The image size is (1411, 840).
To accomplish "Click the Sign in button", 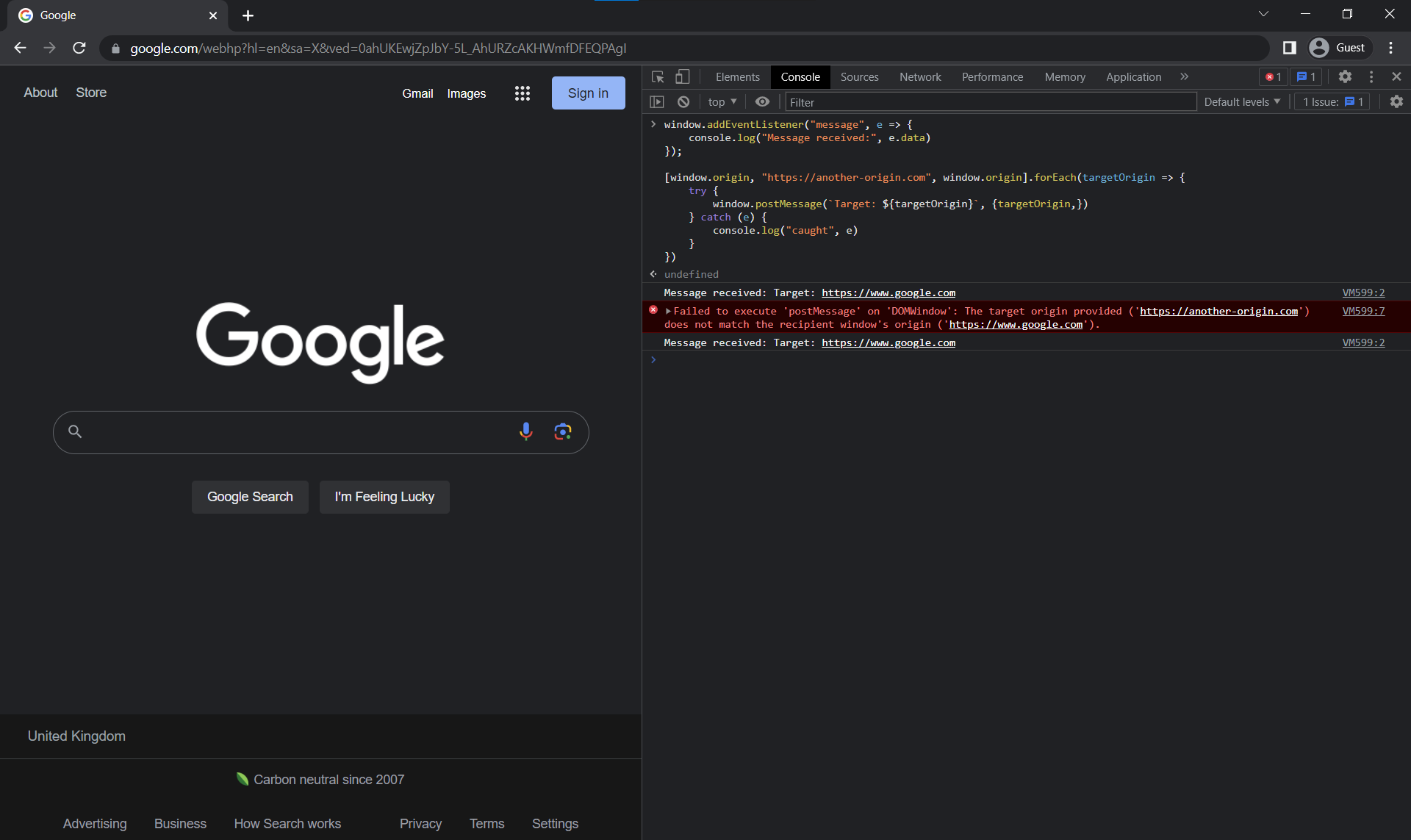I will pos(587,93).
